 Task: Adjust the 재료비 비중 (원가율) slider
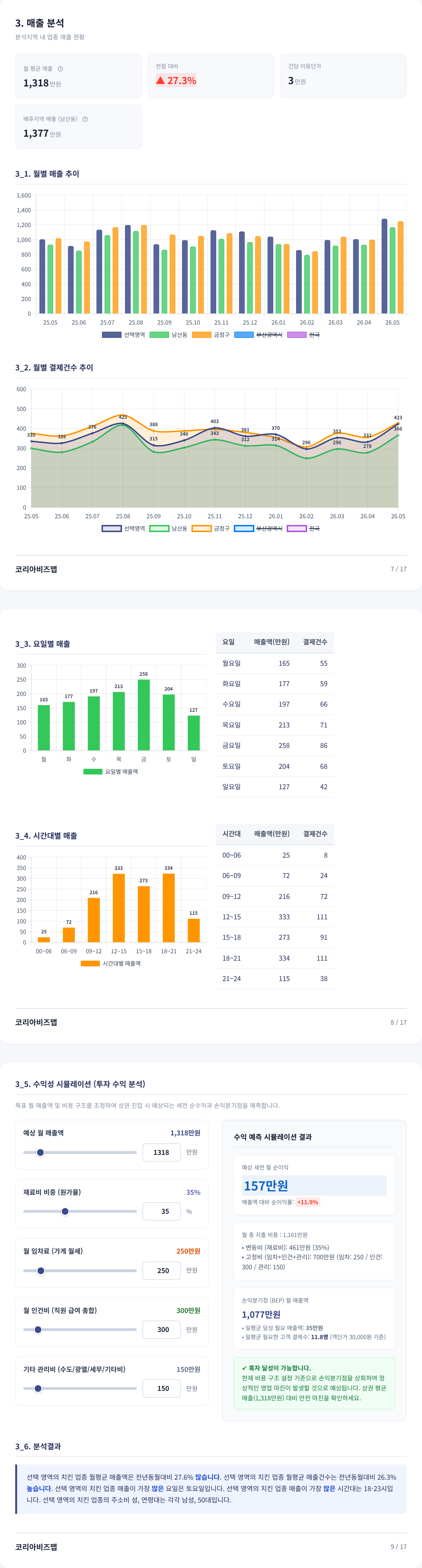click(x=80, y=1211)
